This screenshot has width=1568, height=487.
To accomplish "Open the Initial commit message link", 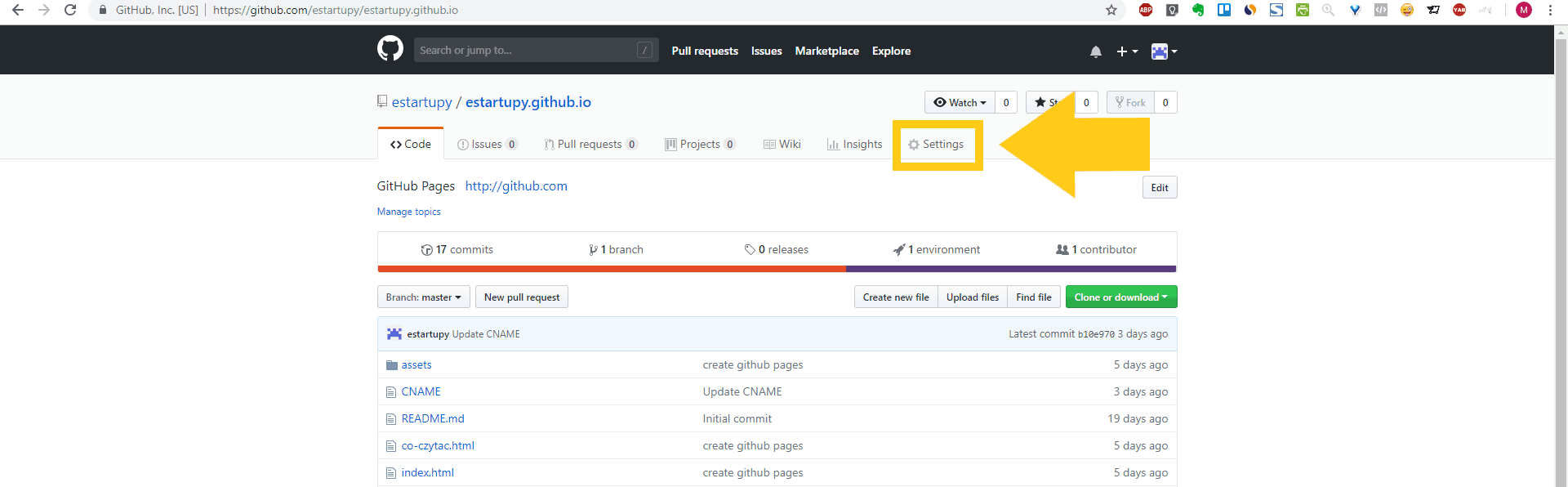I will pos(737,419).
